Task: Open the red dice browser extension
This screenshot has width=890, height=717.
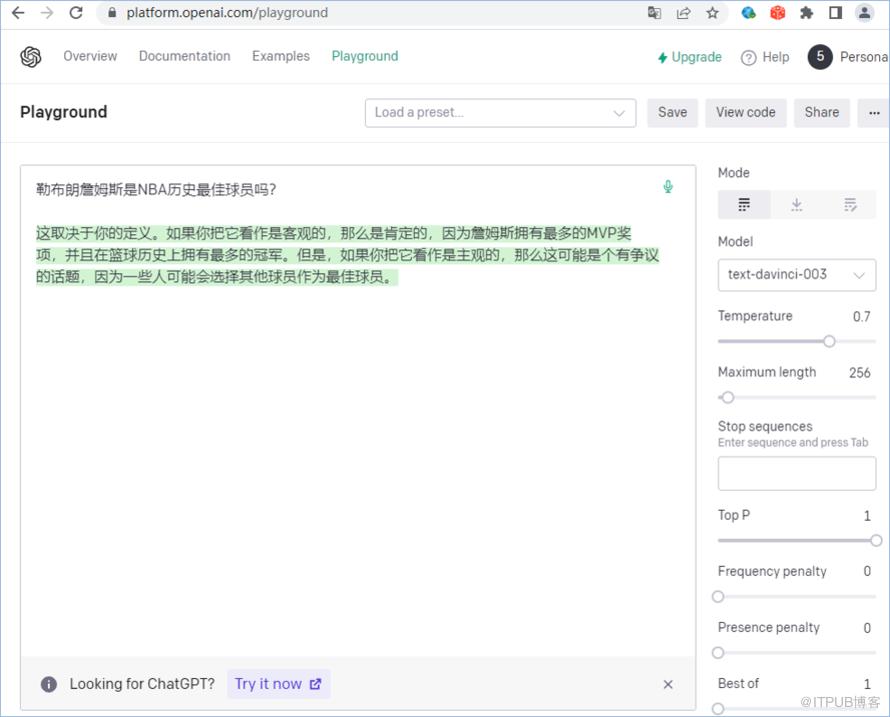Action: (x=778, y=12)
